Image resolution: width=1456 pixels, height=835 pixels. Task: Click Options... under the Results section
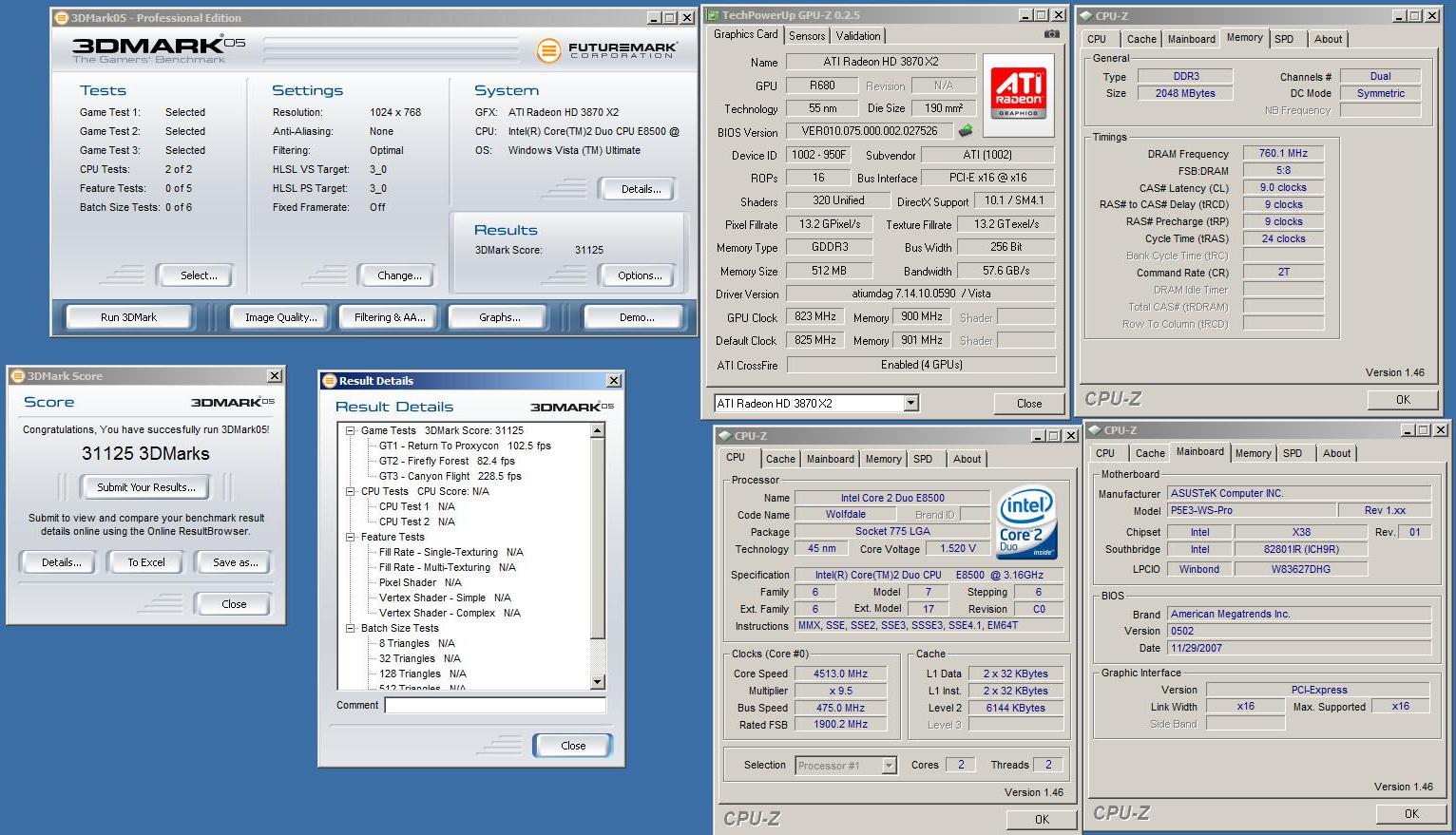pyautogui.click(x=640, y=275)
